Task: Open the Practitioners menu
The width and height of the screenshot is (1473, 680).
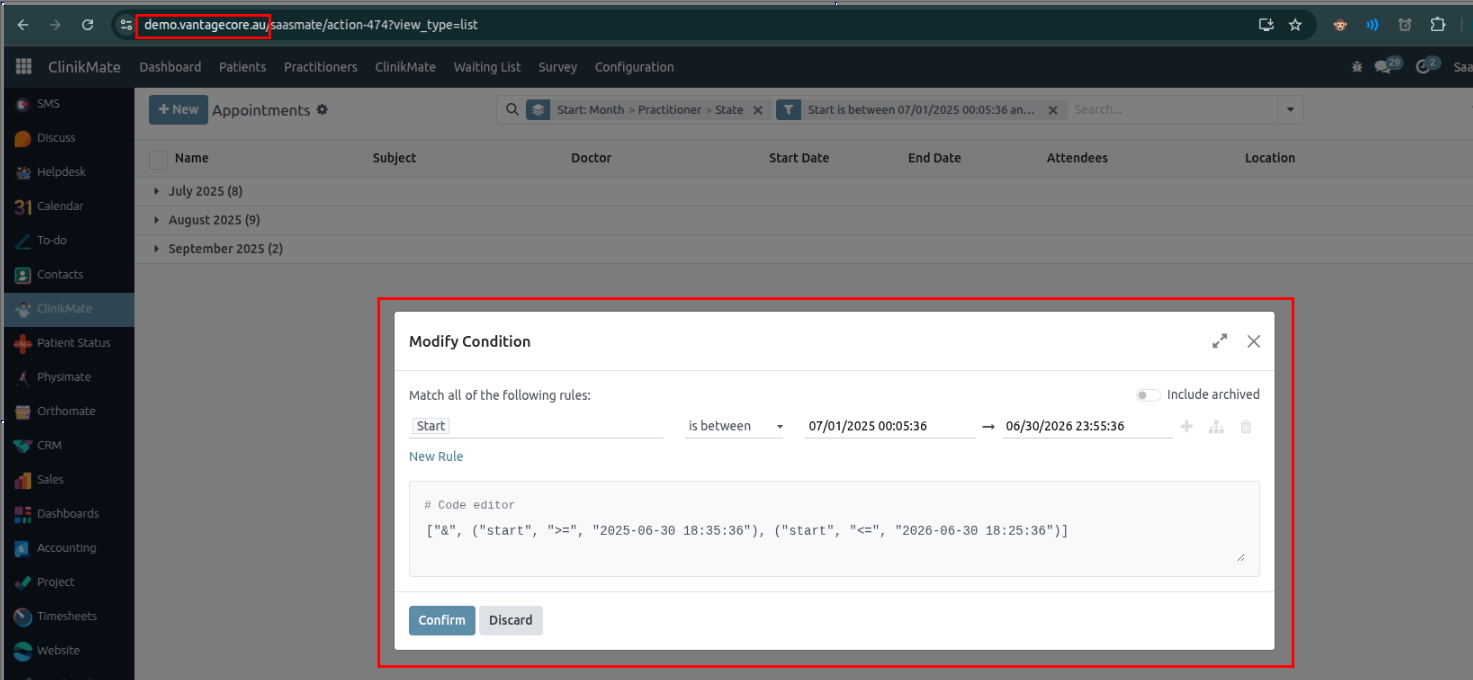Action: [320, 67]
